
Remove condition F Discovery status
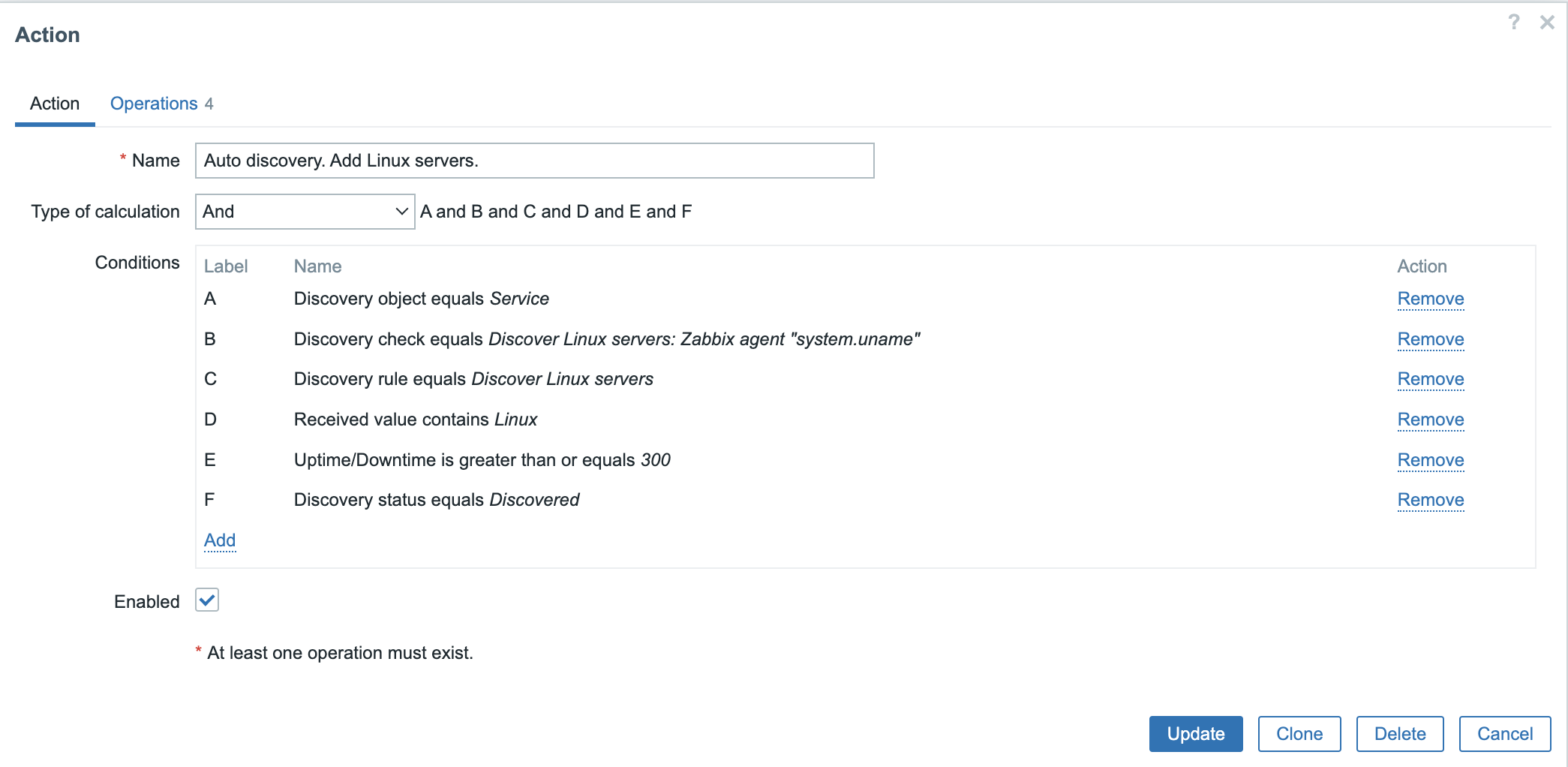[1430, 500]
